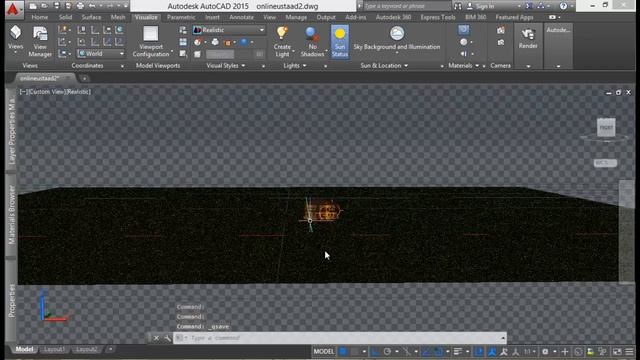The height and width of the screenshot is (360, 640).
Task: Open the Express Tools ribbon tab
Action: tap(438, 17)
